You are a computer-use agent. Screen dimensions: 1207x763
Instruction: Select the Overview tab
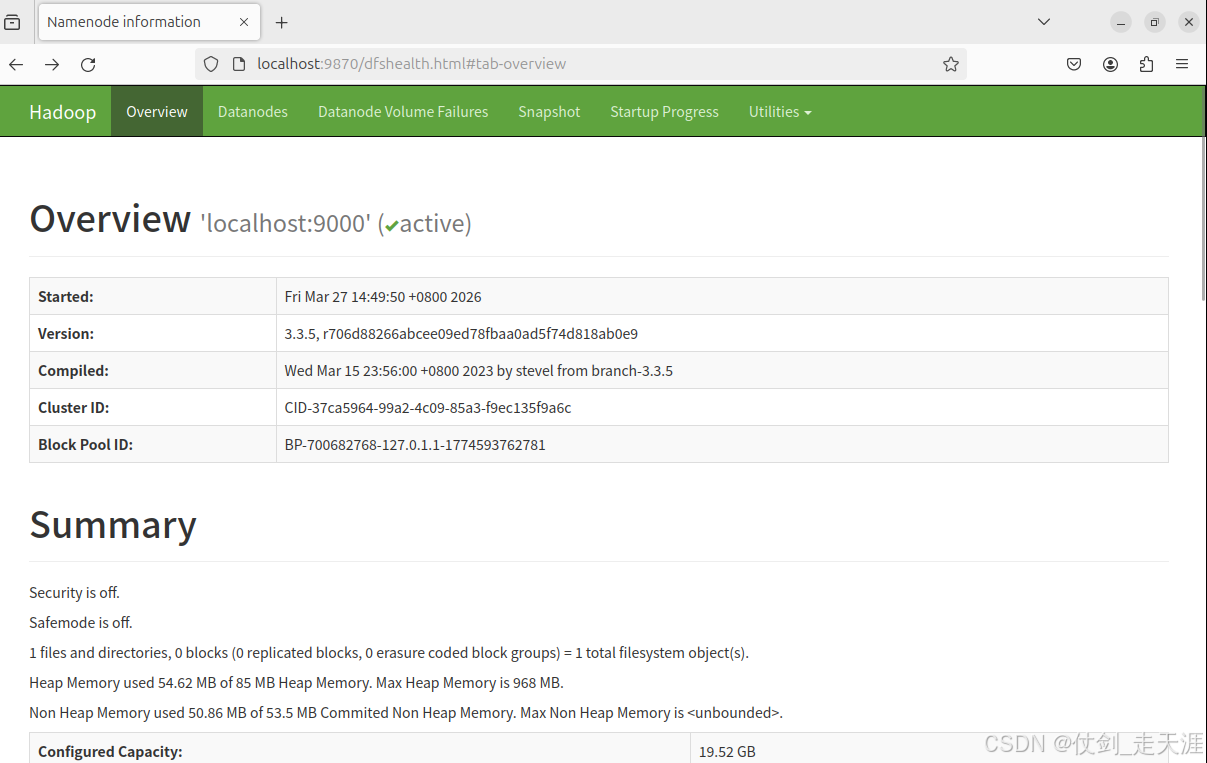[x=157, y=112]
